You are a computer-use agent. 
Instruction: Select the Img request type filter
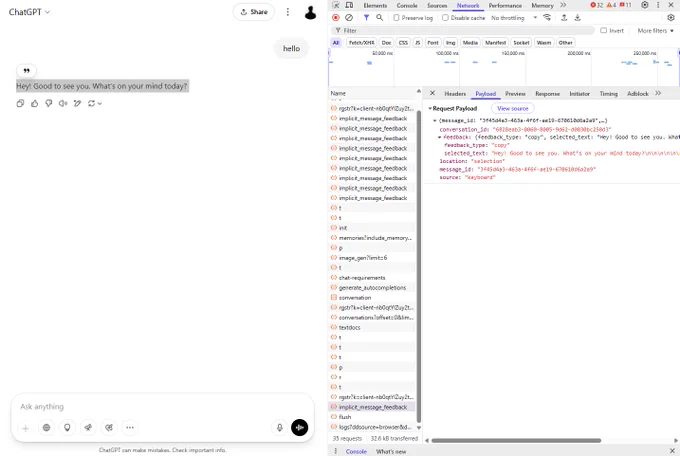point(451,43)
